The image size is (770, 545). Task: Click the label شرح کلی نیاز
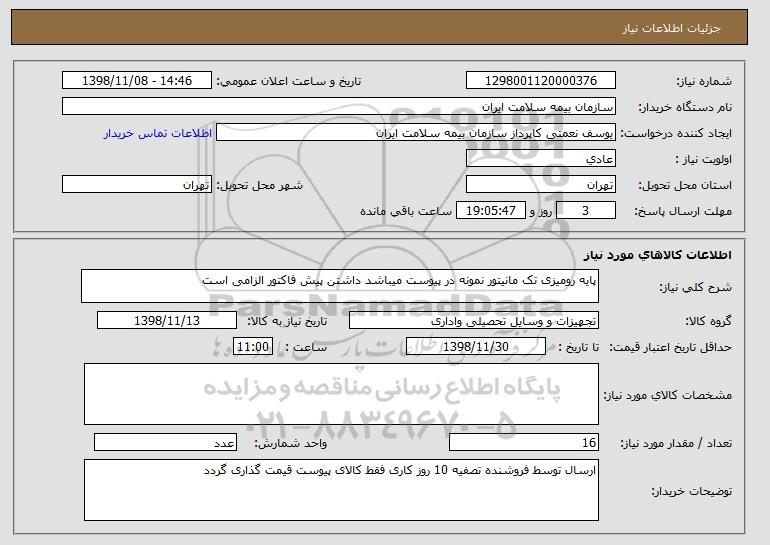[x=695, y=288]
